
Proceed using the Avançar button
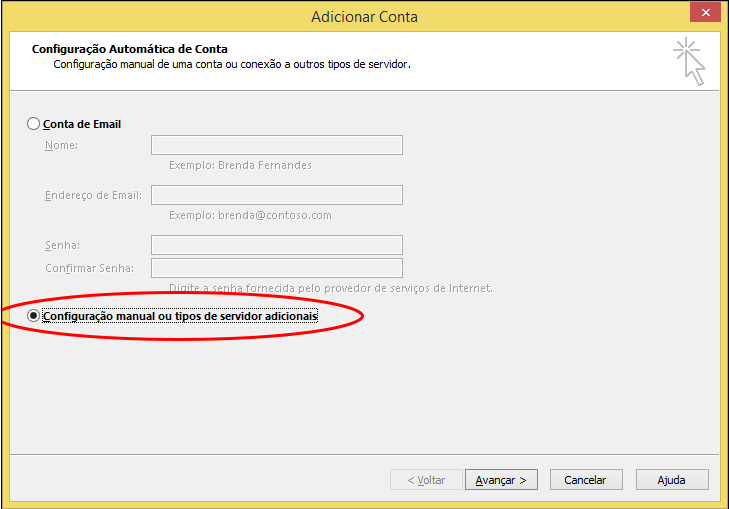[x=501, y=480]
